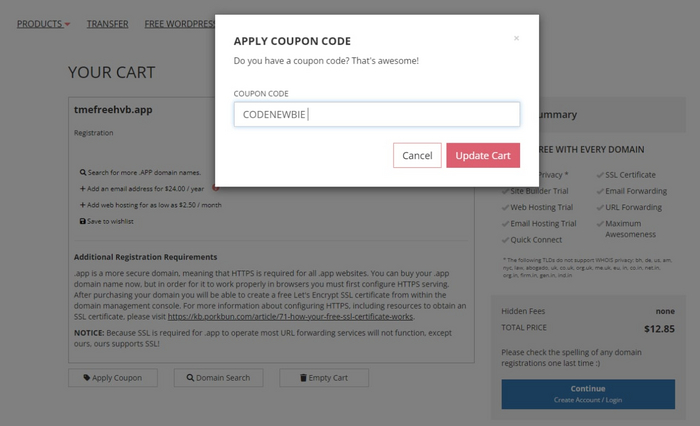Close the coupon dialog with the X

[x=516, y=38]
